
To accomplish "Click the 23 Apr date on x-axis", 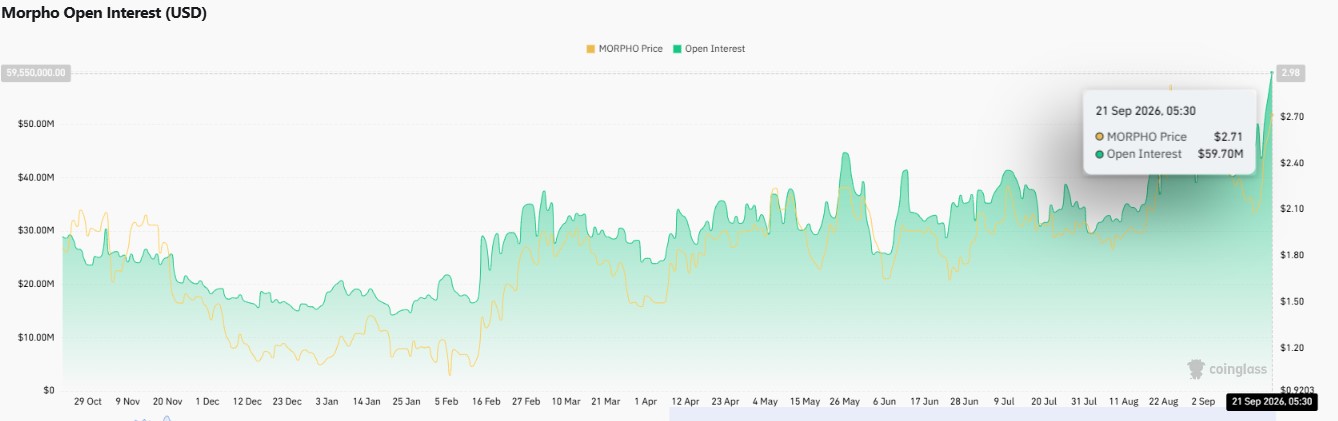I will pyautogui.click(x=725, y=401).
